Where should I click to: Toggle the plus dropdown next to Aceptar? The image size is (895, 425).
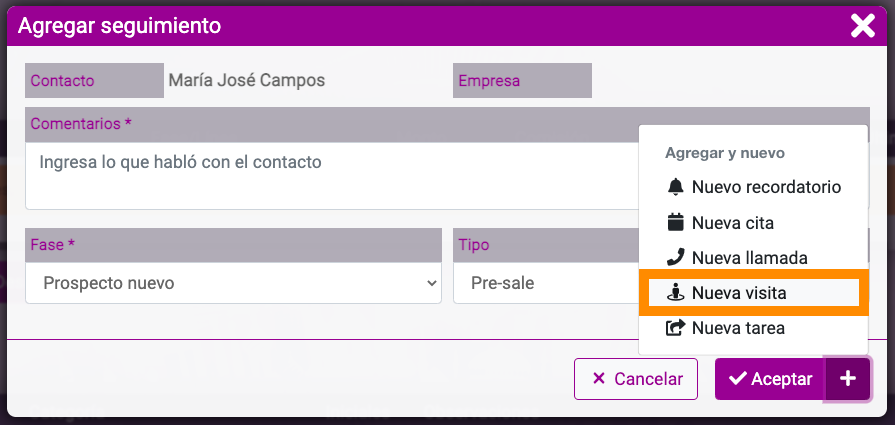tap(848, 379)
